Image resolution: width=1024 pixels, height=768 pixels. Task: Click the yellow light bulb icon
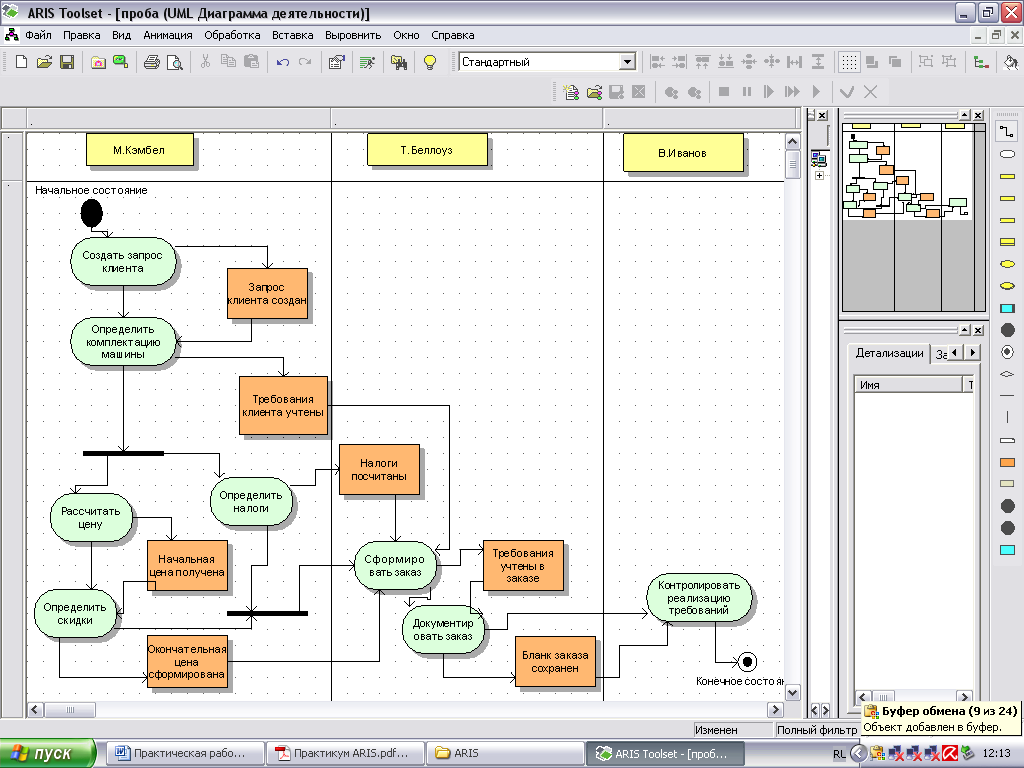pos(430,62)
